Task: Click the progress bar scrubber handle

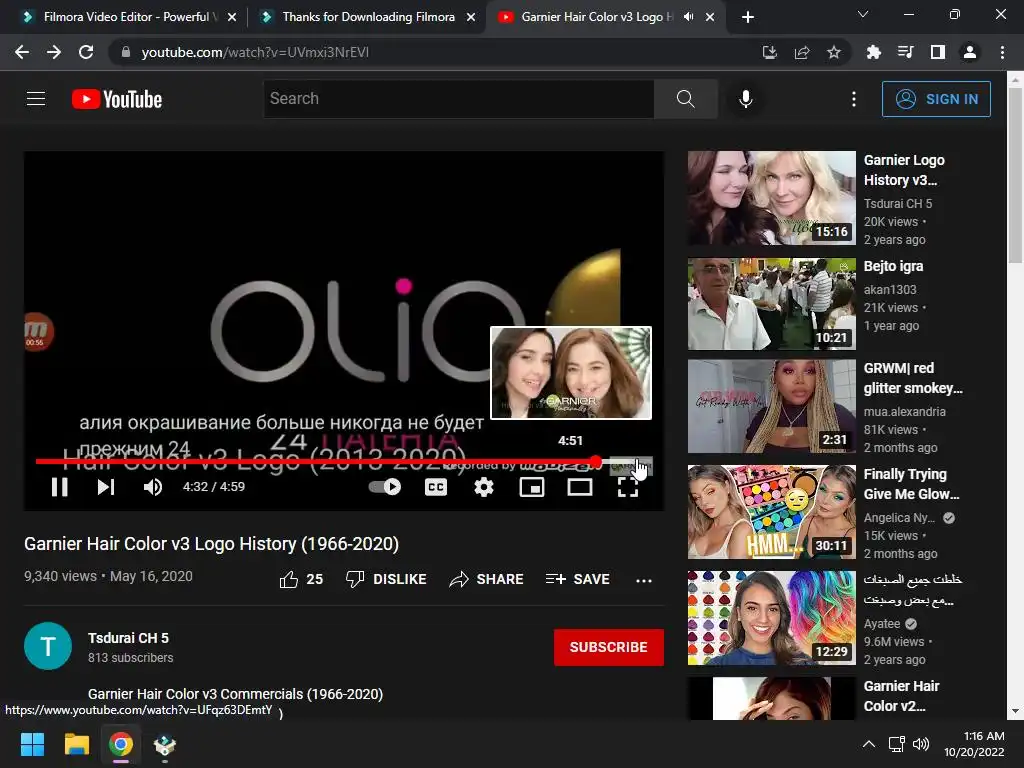Action: [596, 462]
